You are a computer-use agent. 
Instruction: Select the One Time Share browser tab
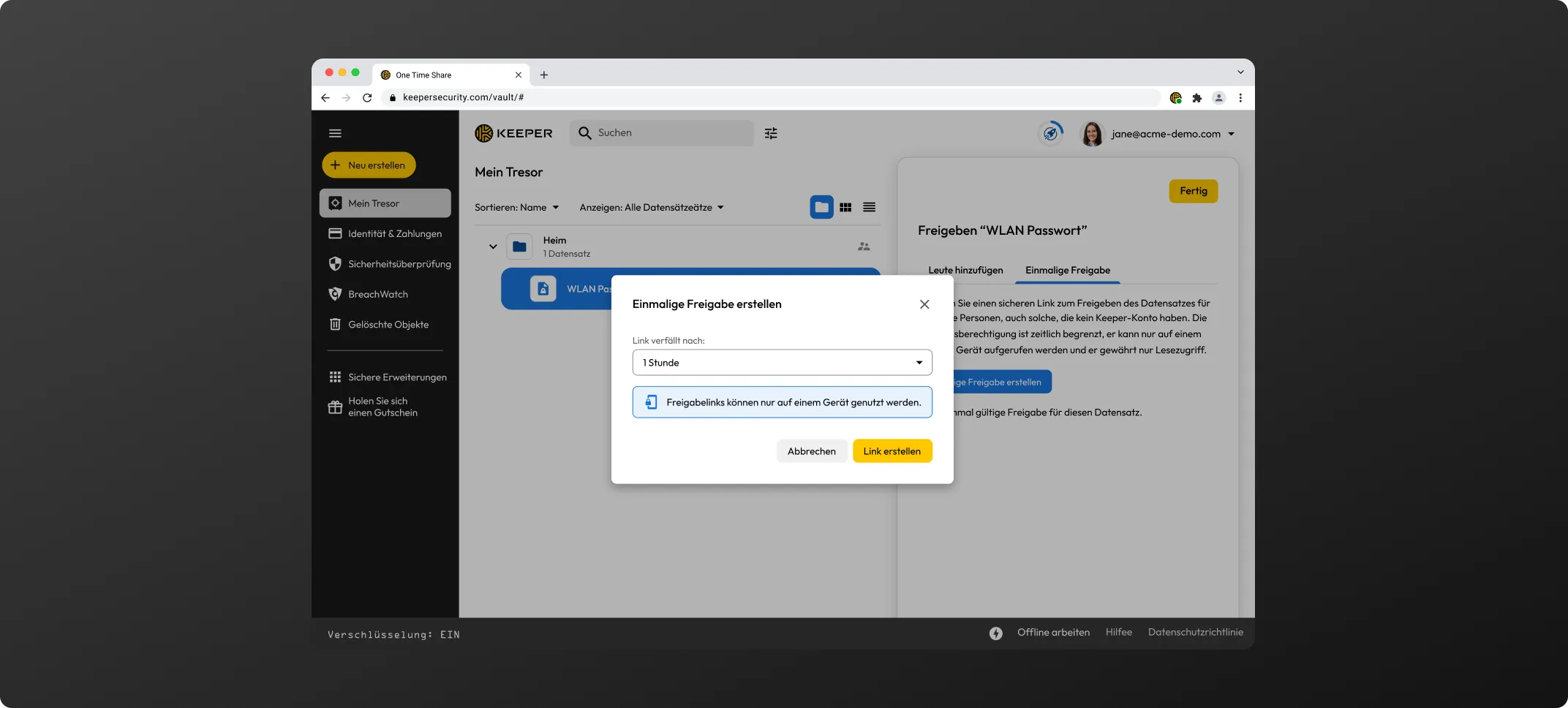click(451, 75)
